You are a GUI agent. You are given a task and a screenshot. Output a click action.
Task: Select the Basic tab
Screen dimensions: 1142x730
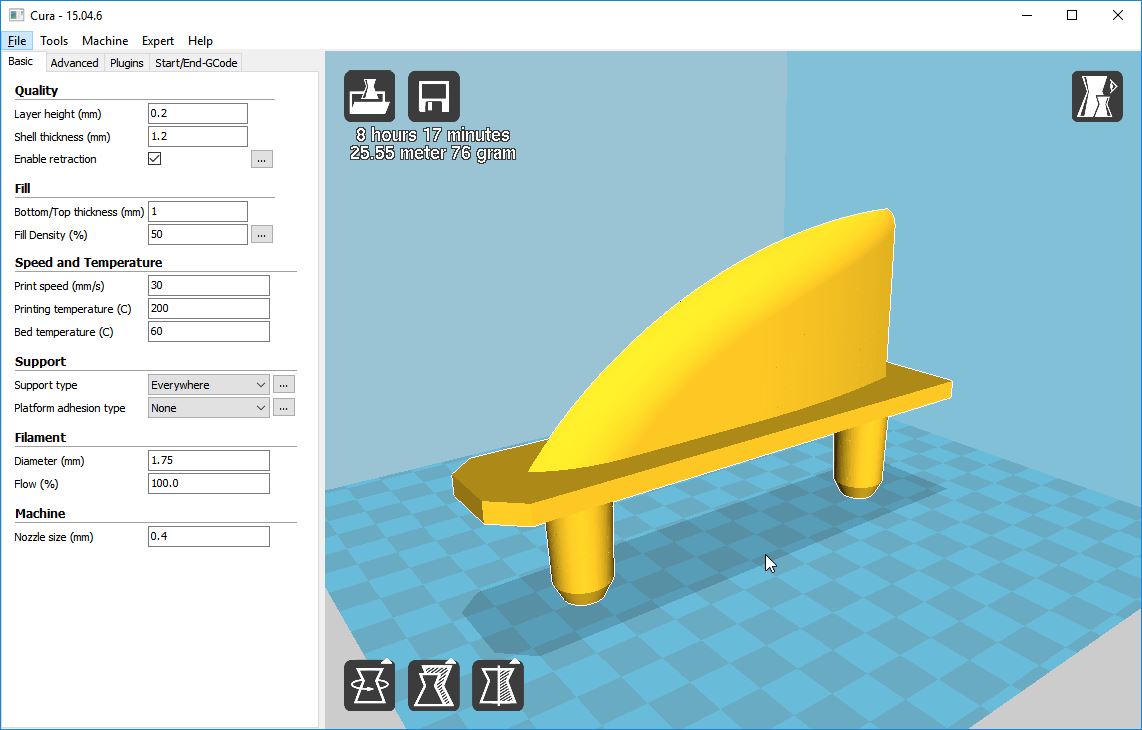[20, 61]
